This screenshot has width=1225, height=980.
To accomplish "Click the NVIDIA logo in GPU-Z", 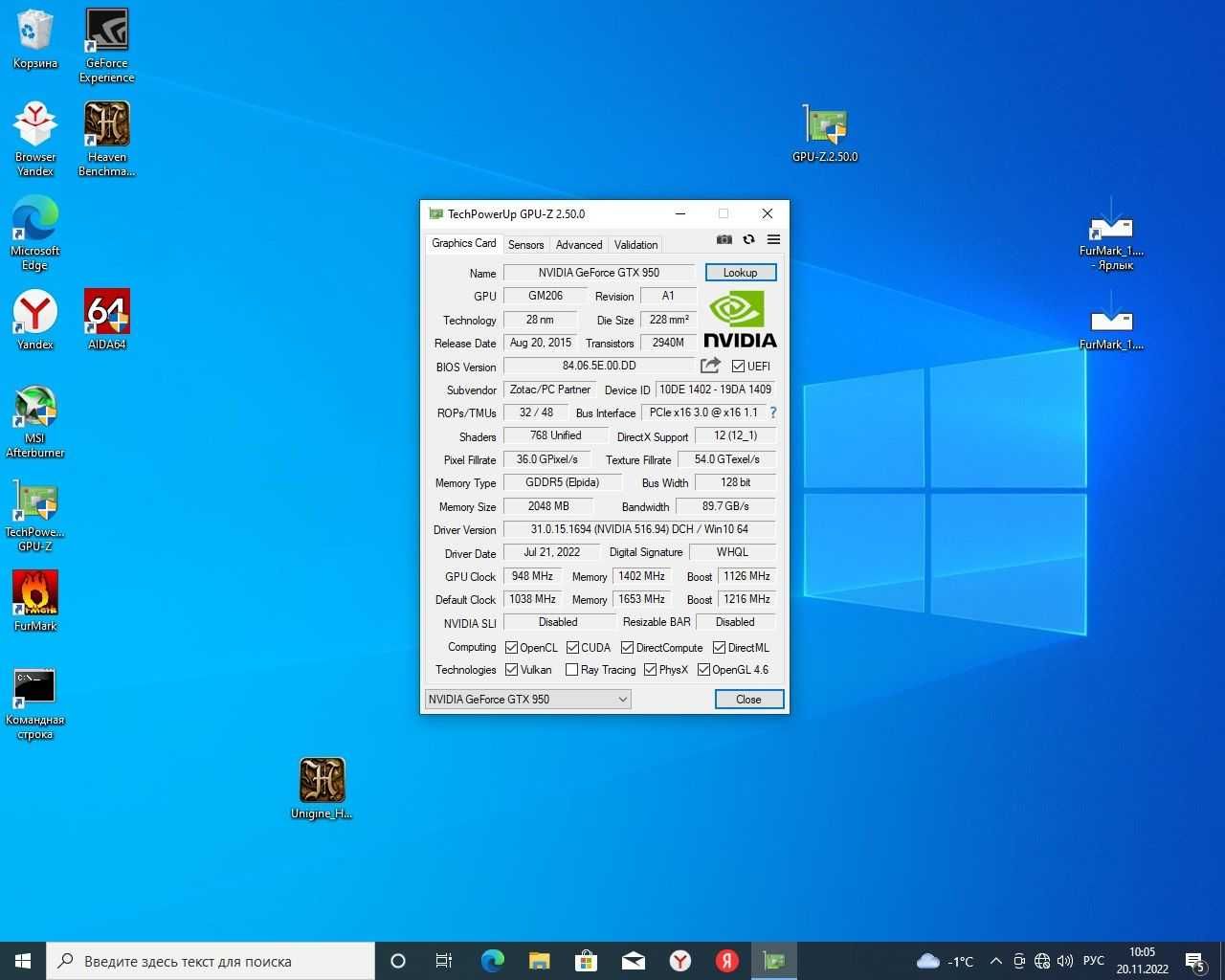I will [740, 320].
